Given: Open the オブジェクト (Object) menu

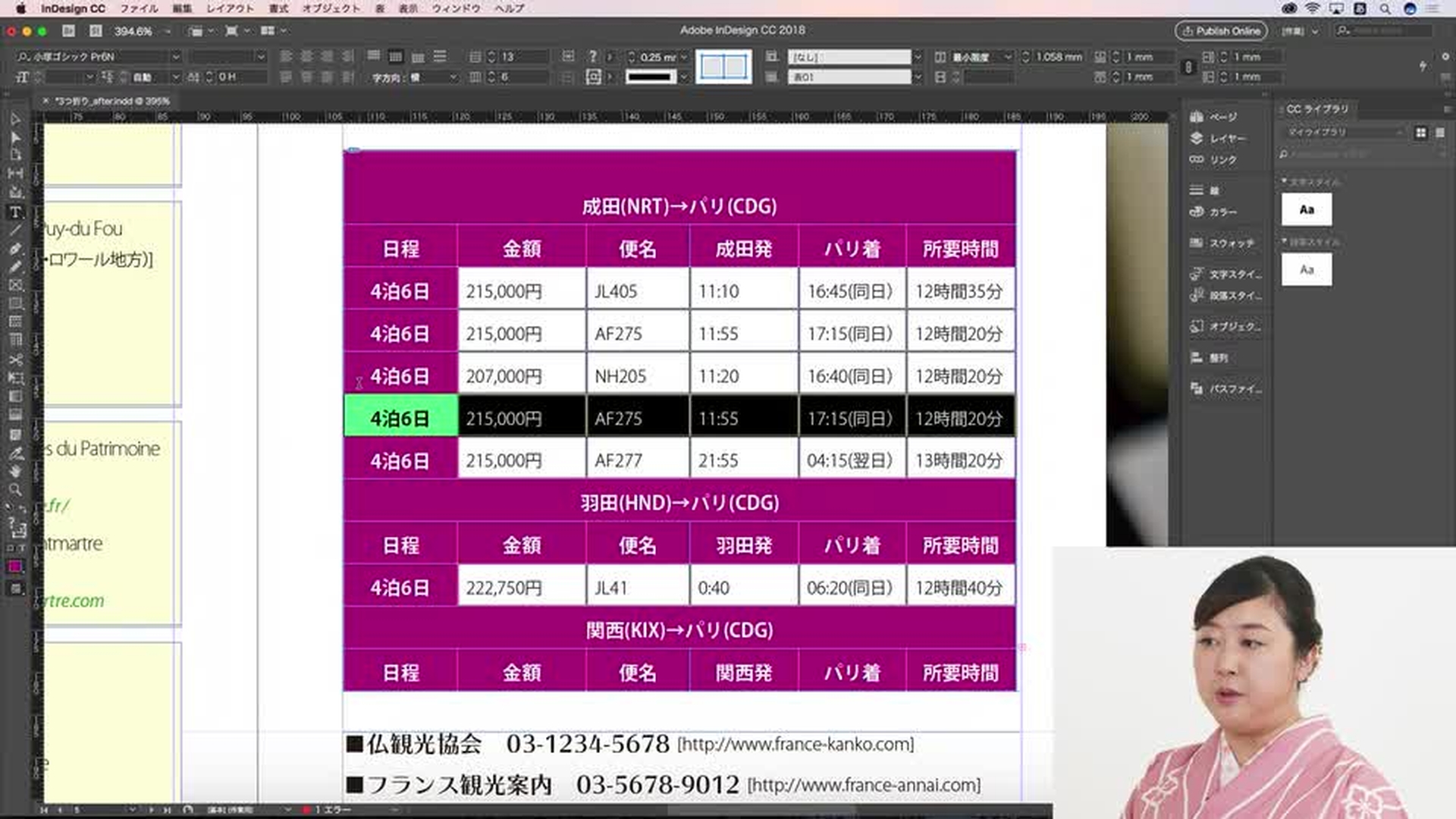Looking at the screenshot, I should [x=331, y=8].
